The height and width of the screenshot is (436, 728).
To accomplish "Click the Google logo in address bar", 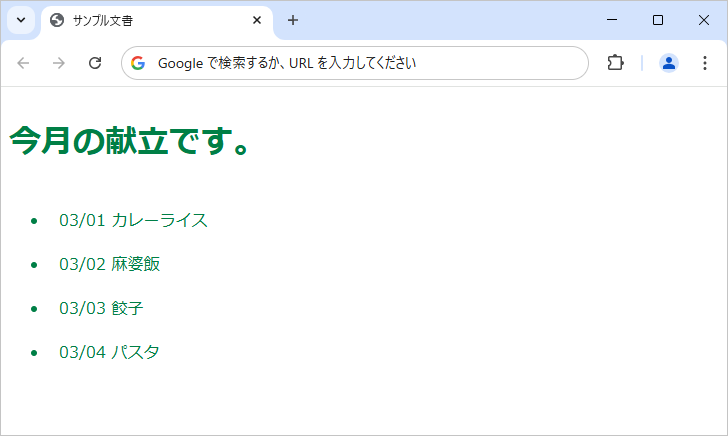I will pos(138,63).
